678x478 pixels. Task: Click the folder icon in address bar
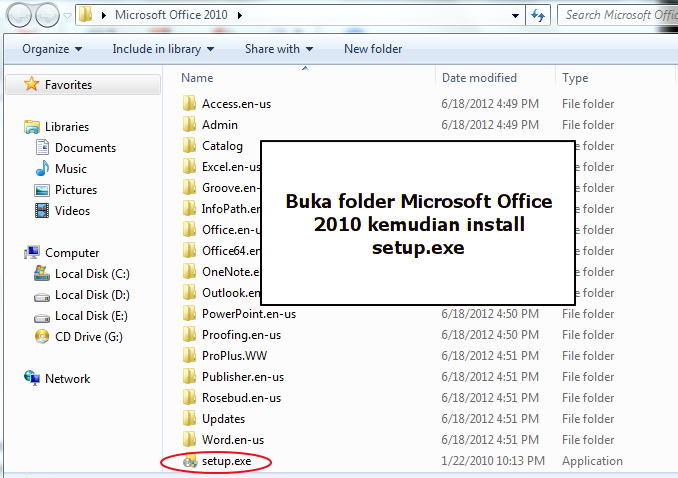pyautogui.click(x=86, y=15)
